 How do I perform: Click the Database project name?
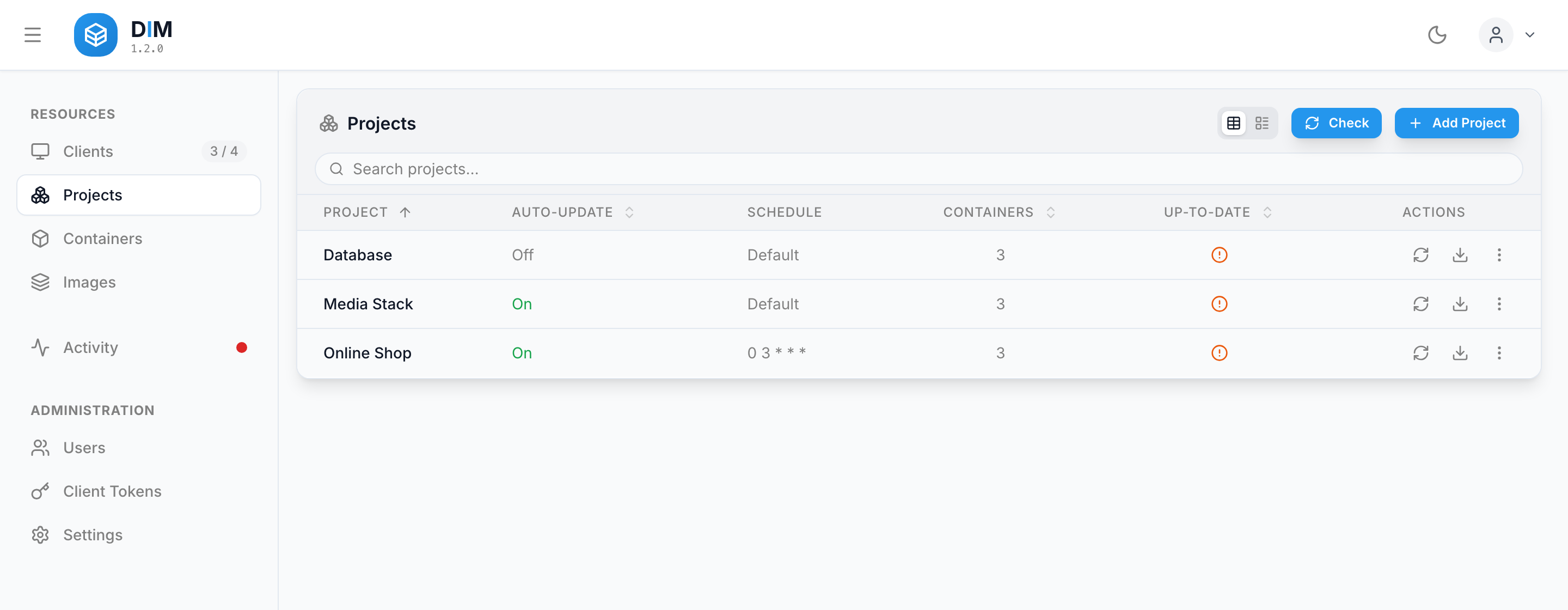[357, 254]
